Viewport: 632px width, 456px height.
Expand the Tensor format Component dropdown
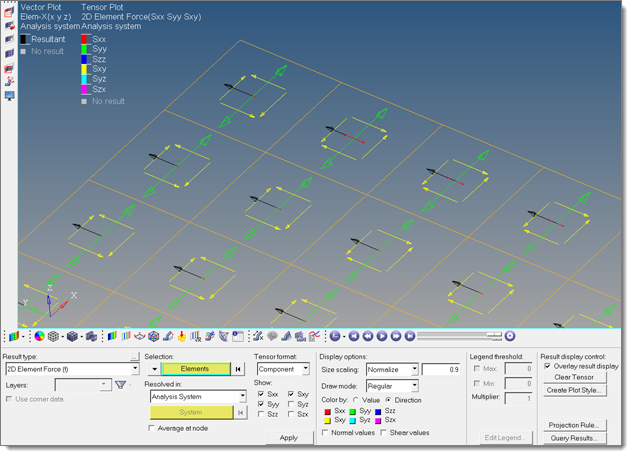tap(305, 369)
